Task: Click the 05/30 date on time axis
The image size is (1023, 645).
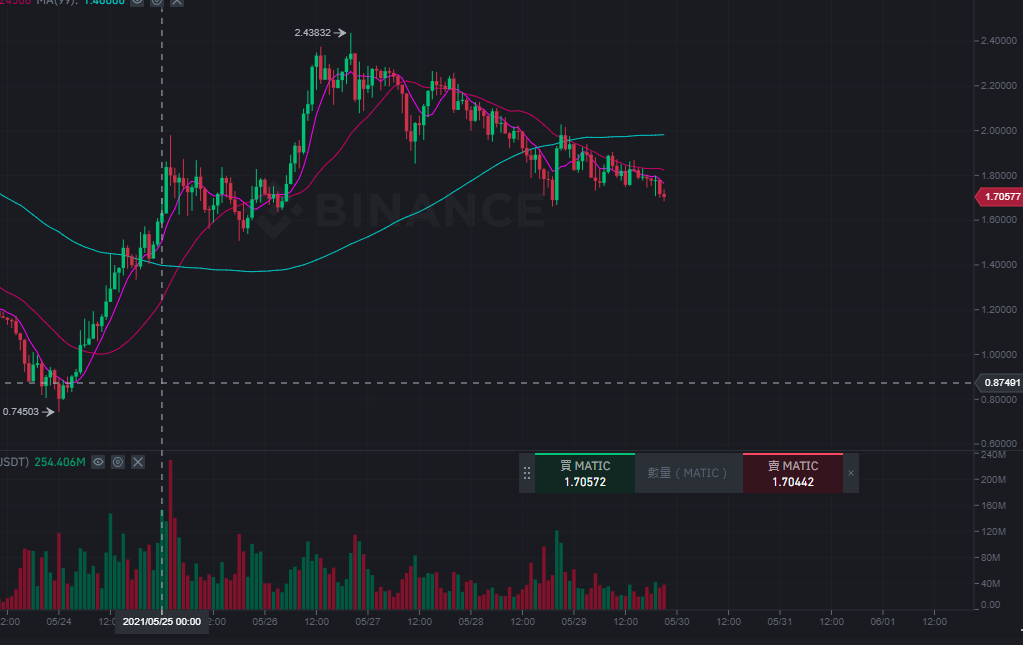Action: pyautogui.click(x=677, y=622)
